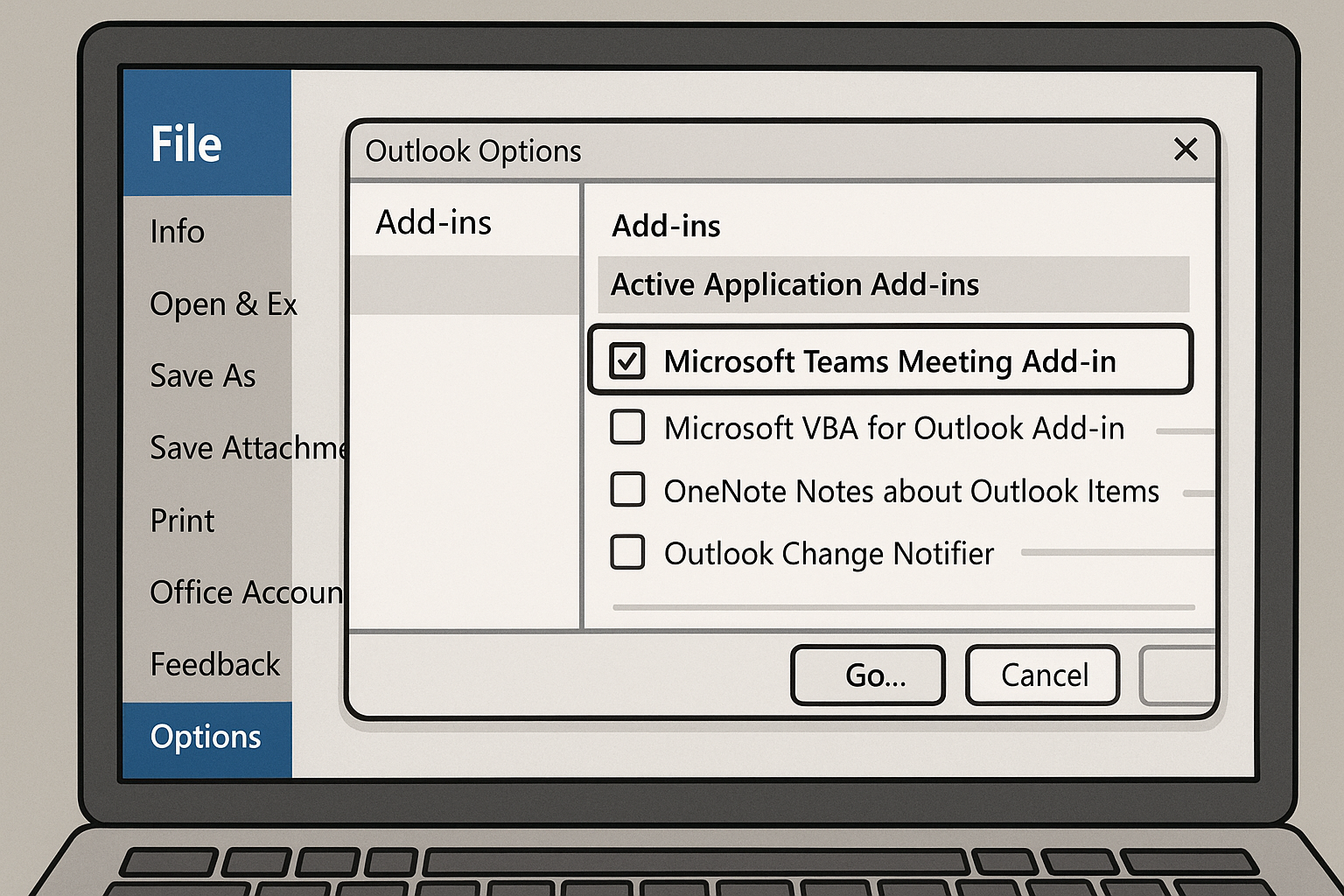The image size is (1344, 896).
Task: Choose Save As from sidebar
Action: 203,376
